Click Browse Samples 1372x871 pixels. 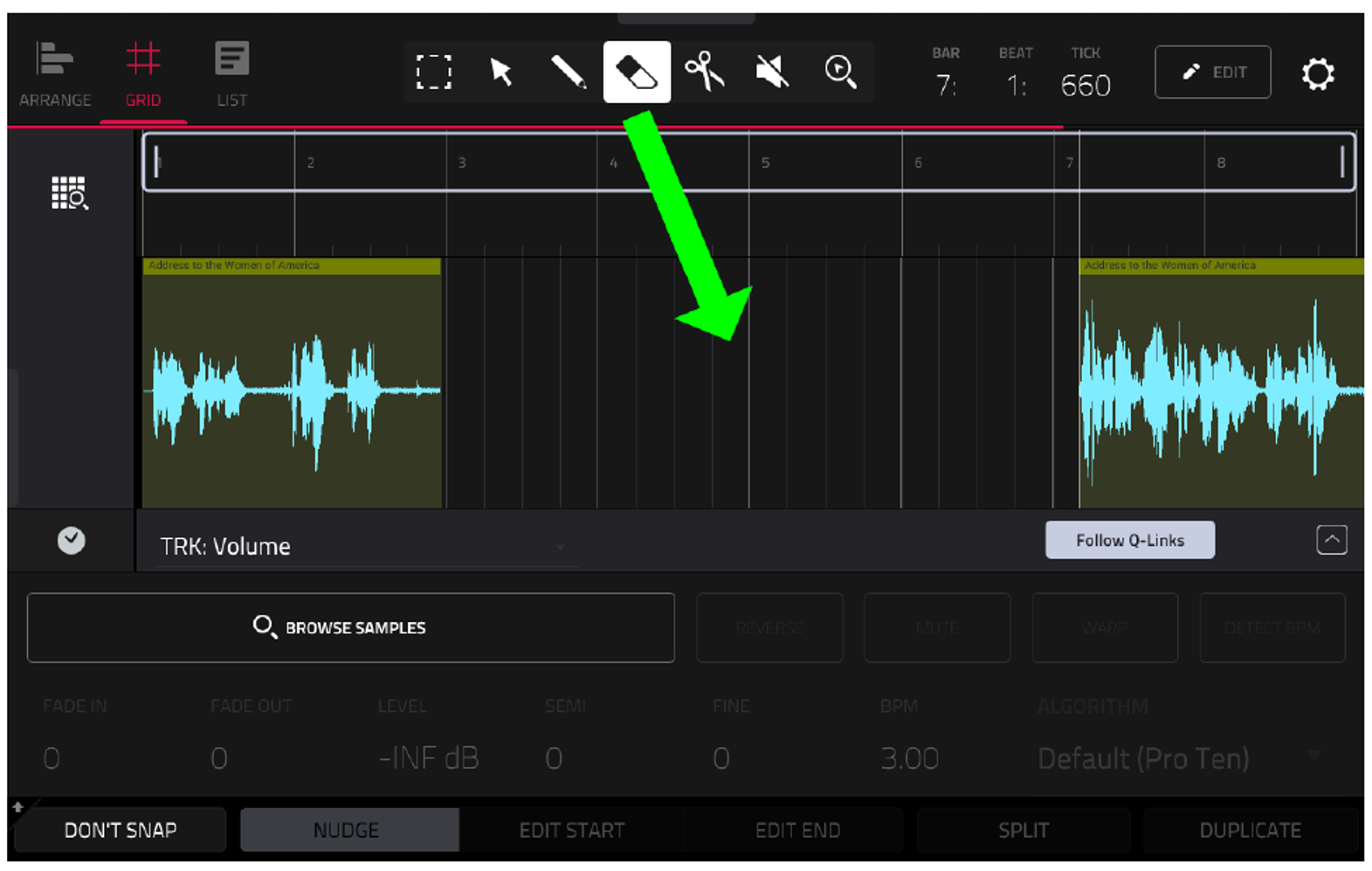pyautogui.click(x=350, y=627)
